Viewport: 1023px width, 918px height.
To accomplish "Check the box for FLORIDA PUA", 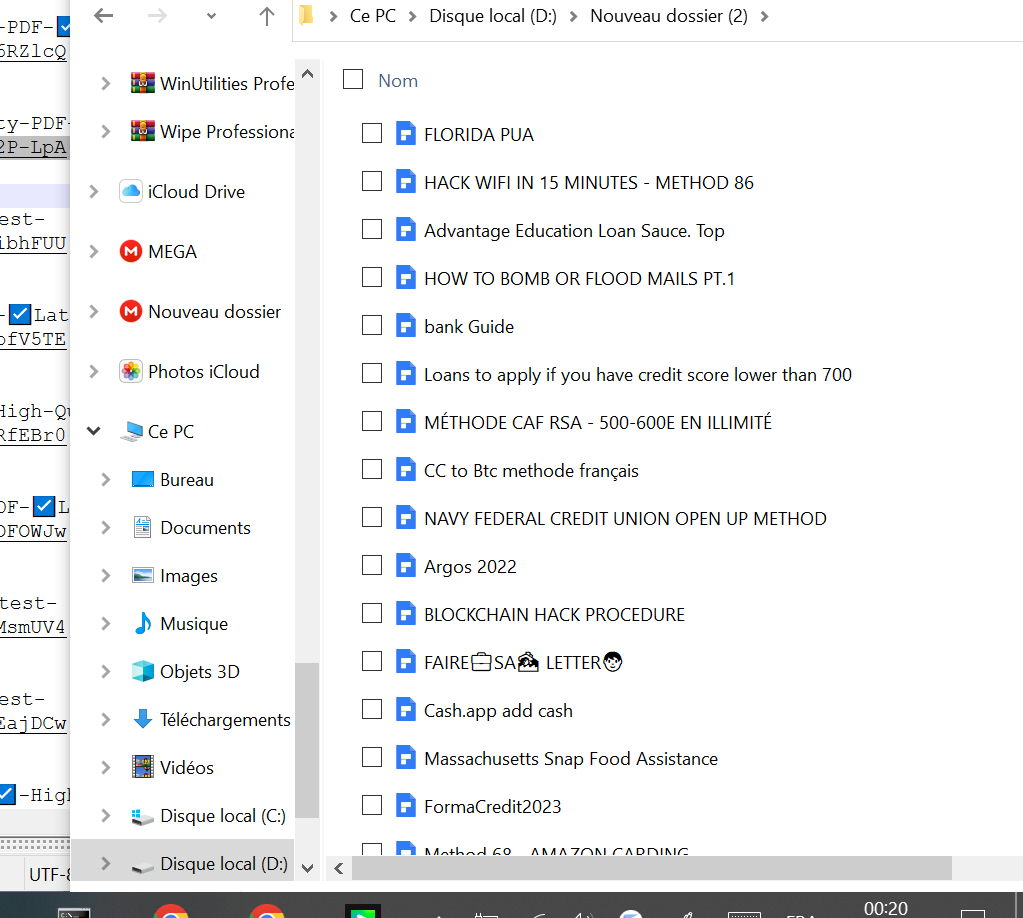I will coord(372,133).
